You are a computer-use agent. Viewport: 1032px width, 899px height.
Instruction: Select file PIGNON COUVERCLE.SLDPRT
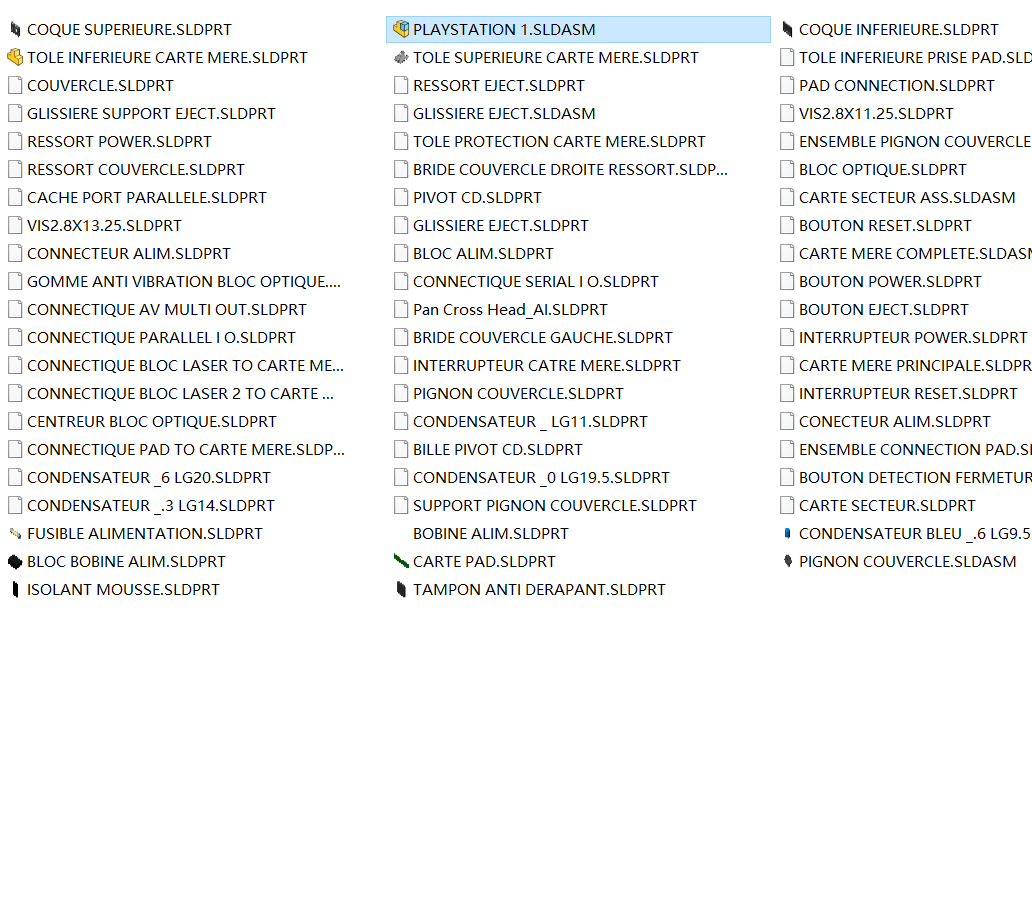click(x=518, y=394)
